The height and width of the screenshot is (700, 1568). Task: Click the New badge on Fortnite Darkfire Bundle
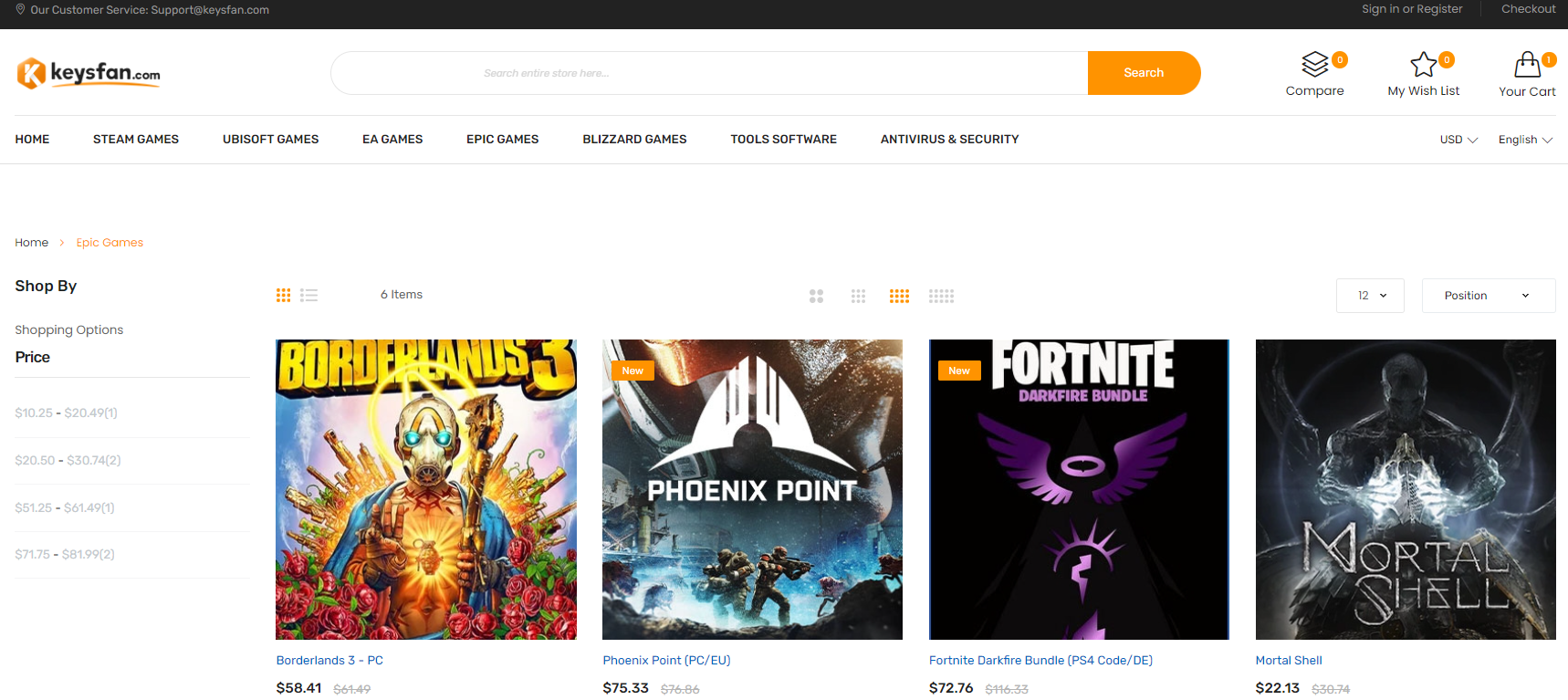click(959, 371)
